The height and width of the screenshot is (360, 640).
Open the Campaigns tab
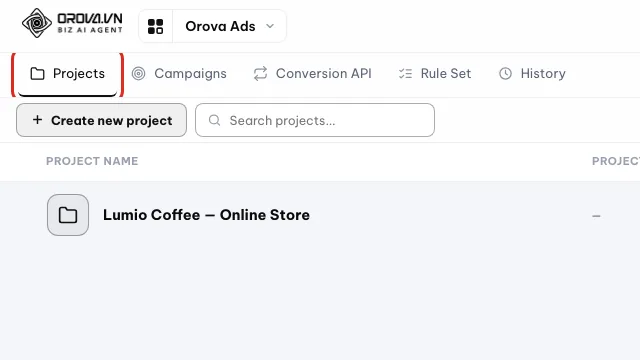coord(179,74)
